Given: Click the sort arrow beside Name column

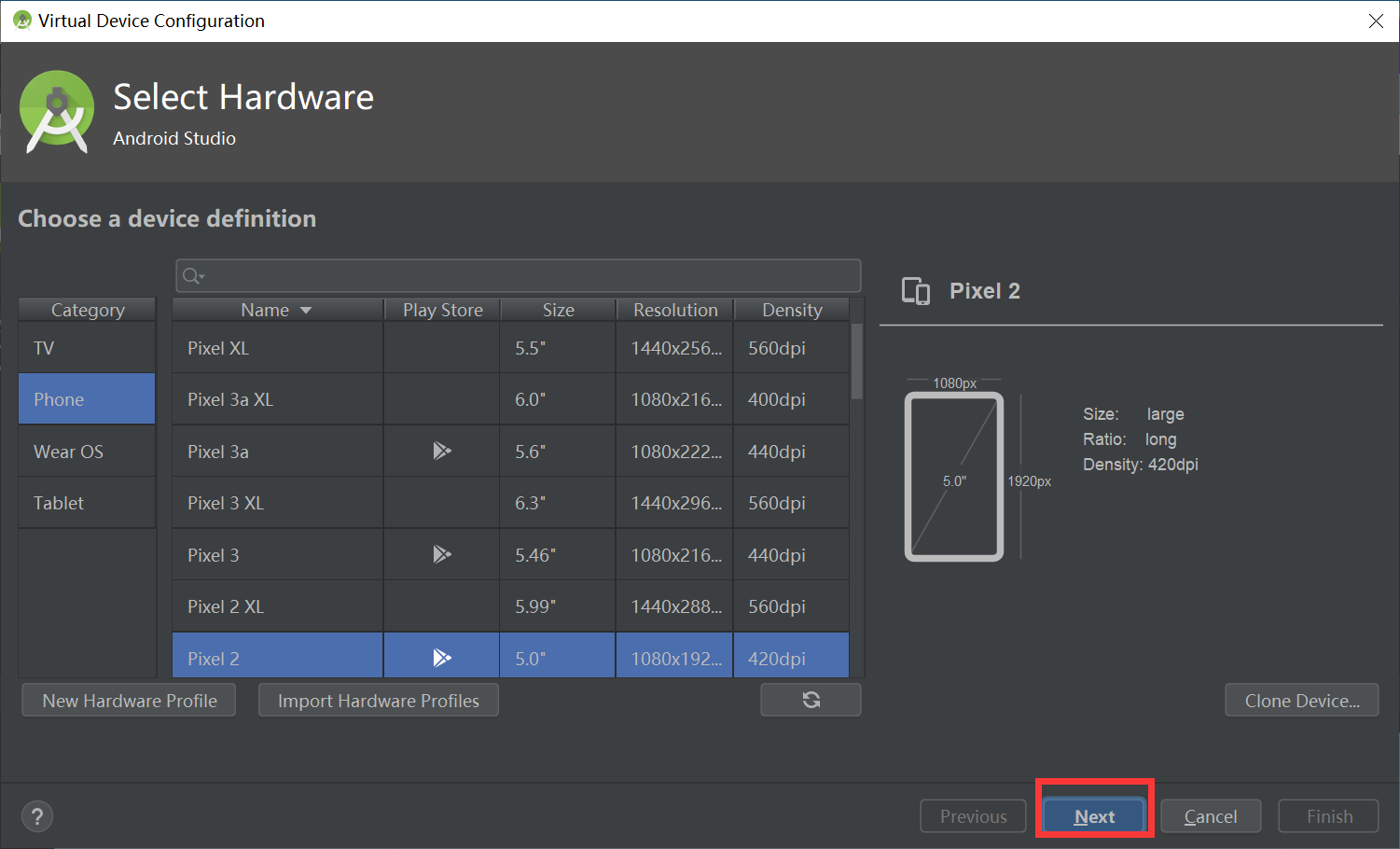Looking at the screenshot, I should point(306,311).
